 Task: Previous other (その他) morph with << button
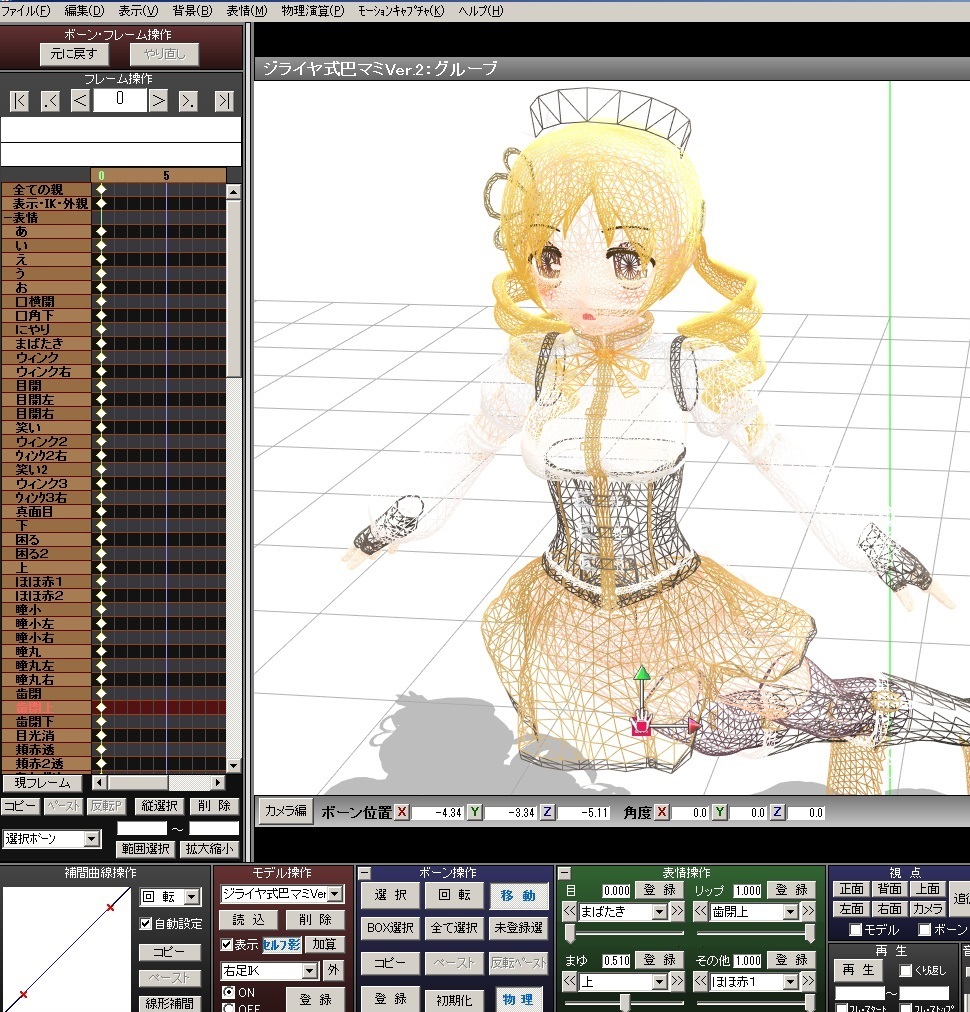701,982
